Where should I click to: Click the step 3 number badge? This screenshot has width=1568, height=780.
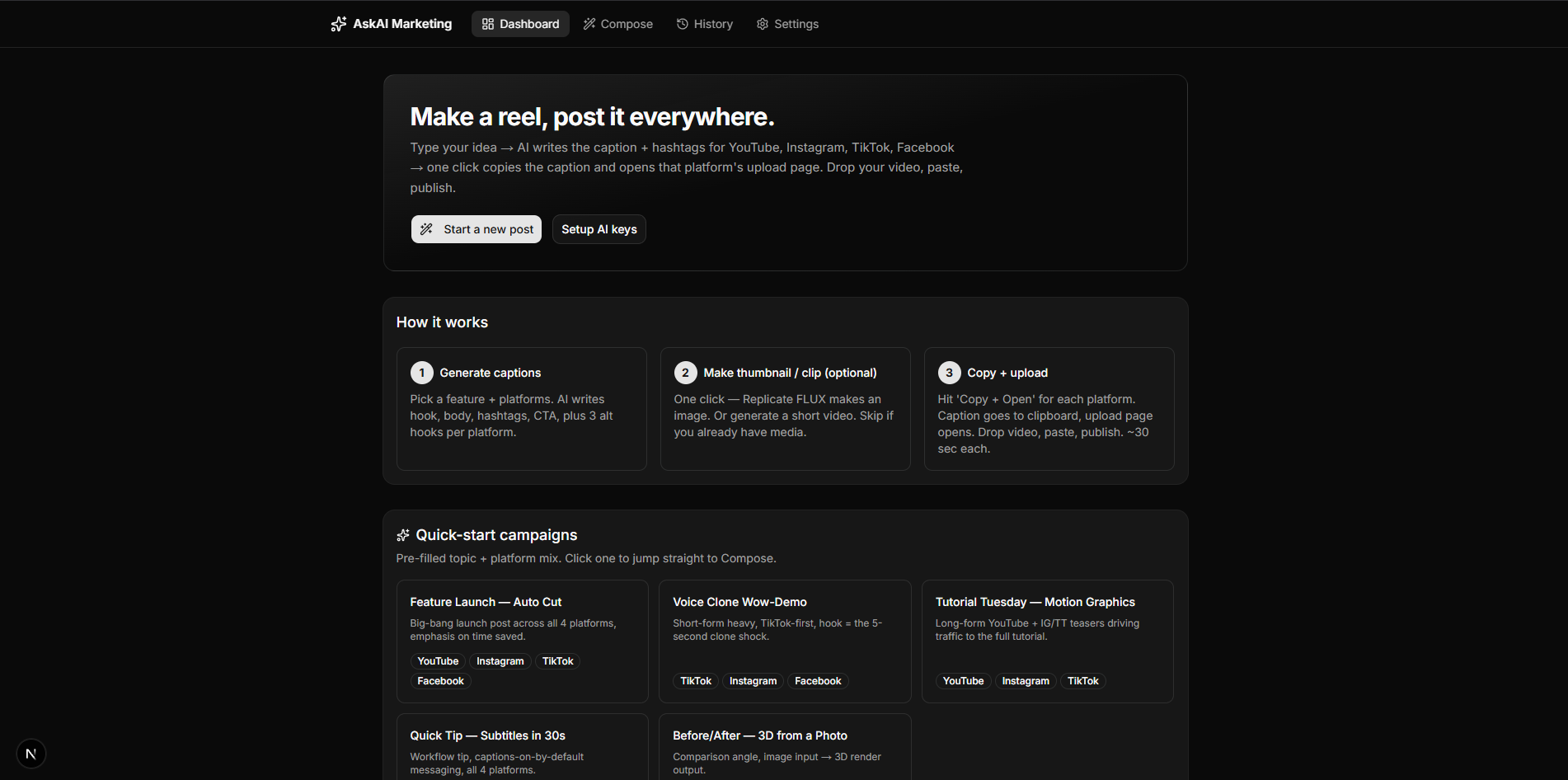click(x=950, y=373)
